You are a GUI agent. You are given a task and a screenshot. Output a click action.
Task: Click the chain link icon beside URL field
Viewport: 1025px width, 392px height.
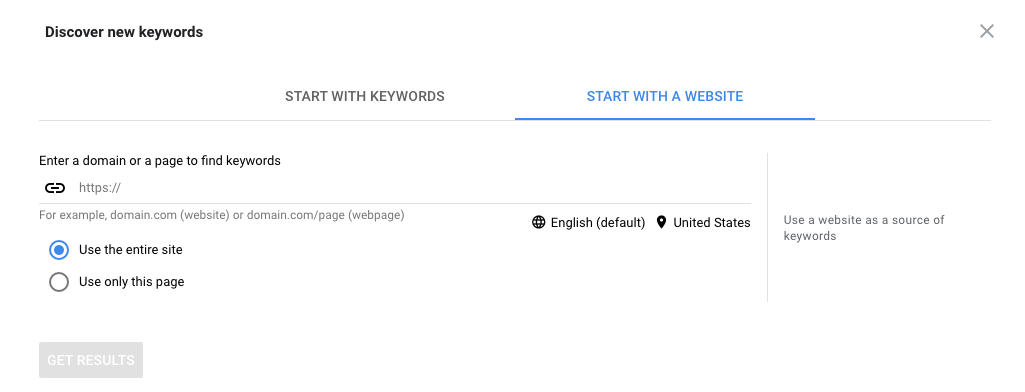tap(55, 188)
